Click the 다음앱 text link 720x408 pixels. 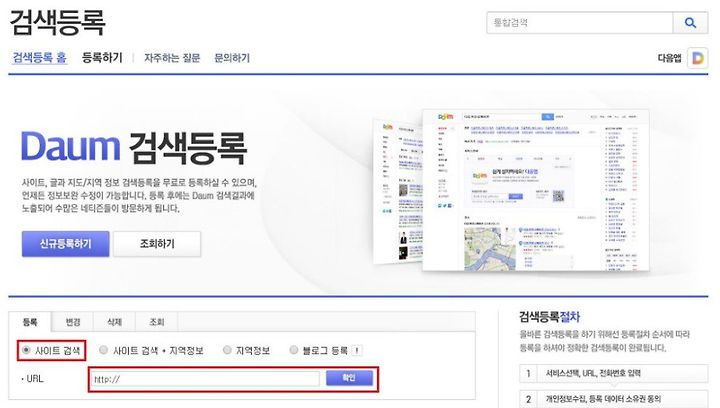click(669, 58)
